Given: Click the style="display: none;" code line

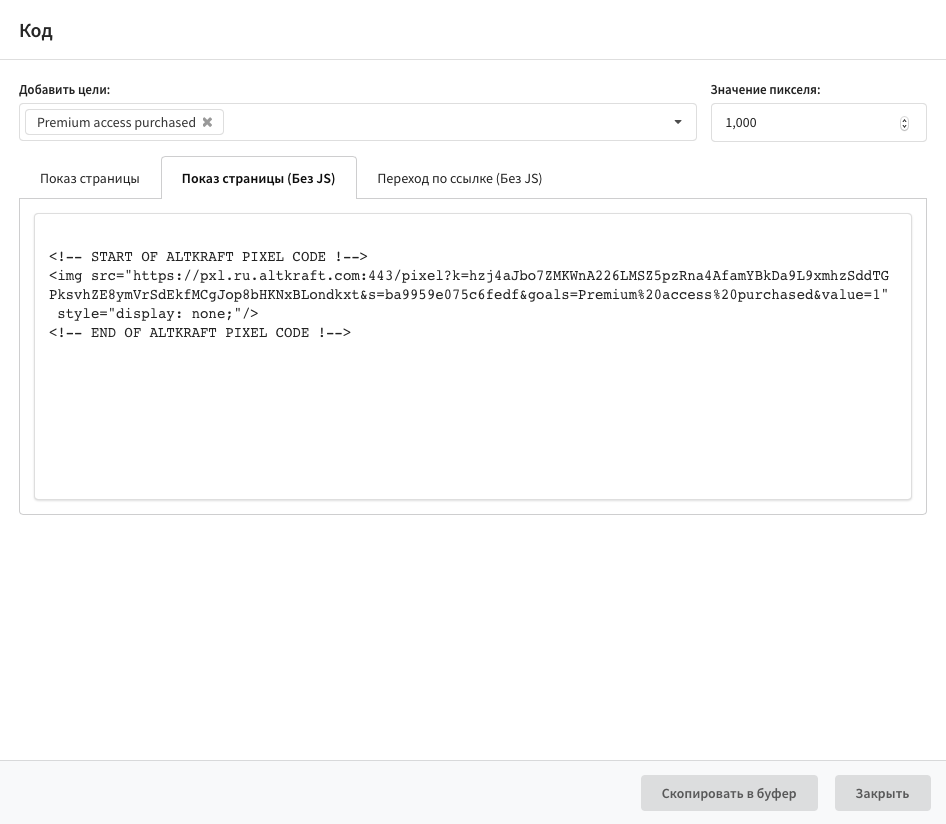Looking at the screenshot, I should pyautogui.click(x=157, y=314).
